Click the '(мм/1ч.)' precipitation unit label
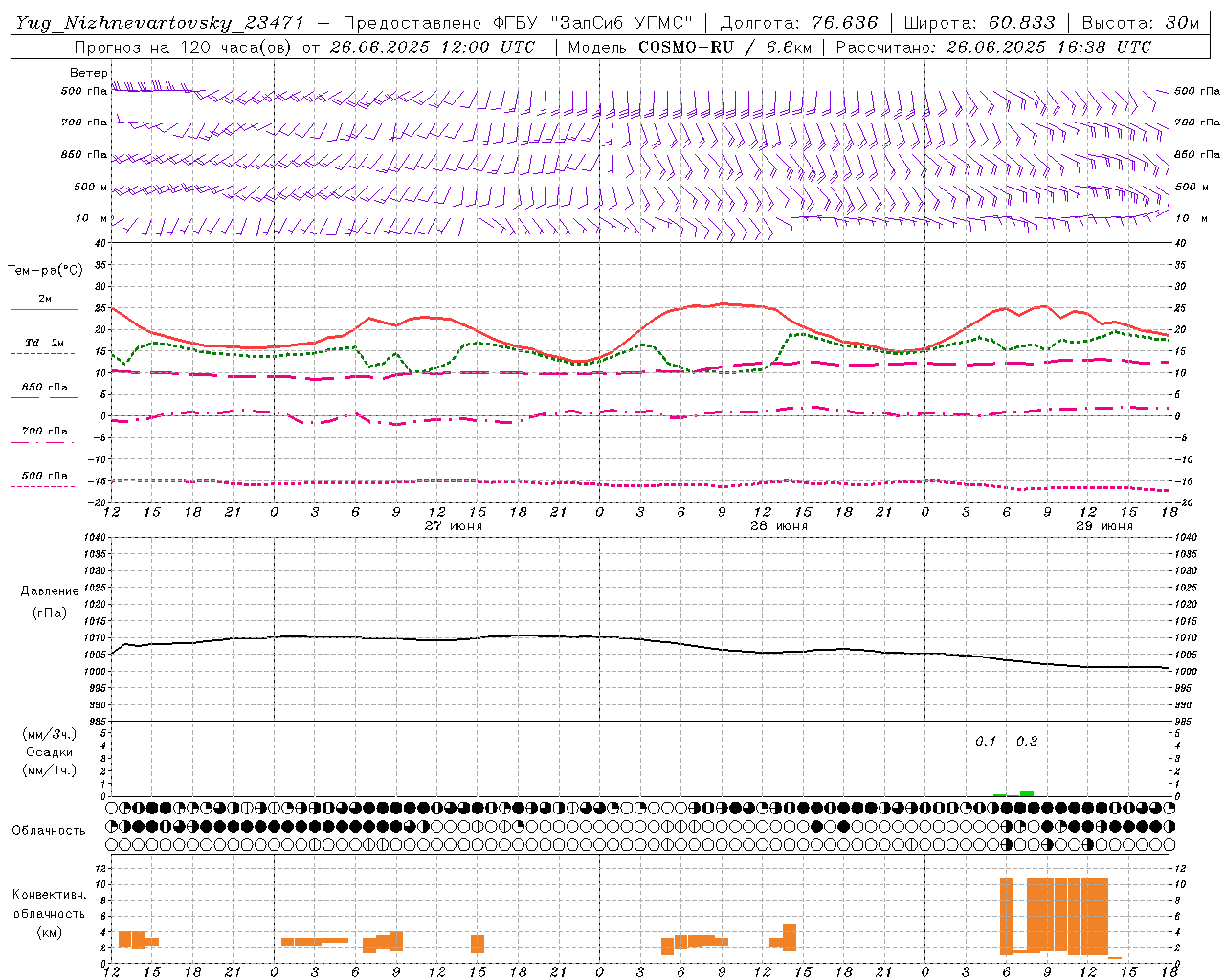 point(50,770)
